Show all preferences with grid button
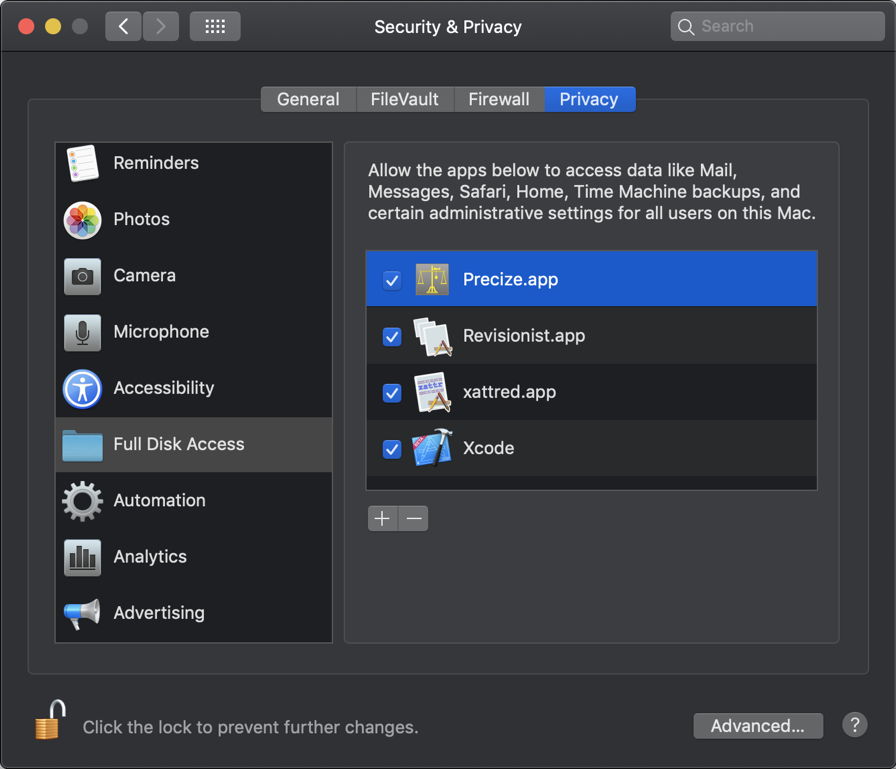 point(215,27)
